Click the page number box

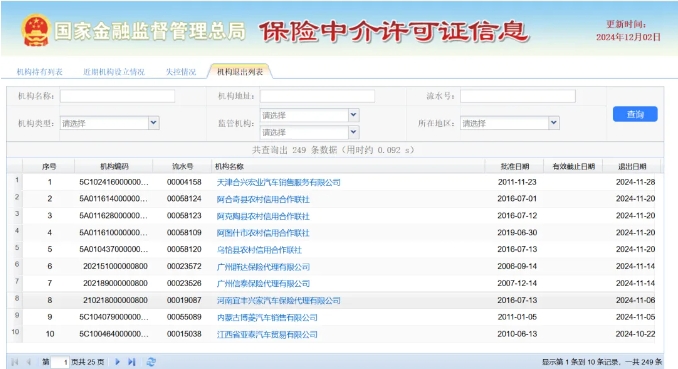click(x=60, y=362)
